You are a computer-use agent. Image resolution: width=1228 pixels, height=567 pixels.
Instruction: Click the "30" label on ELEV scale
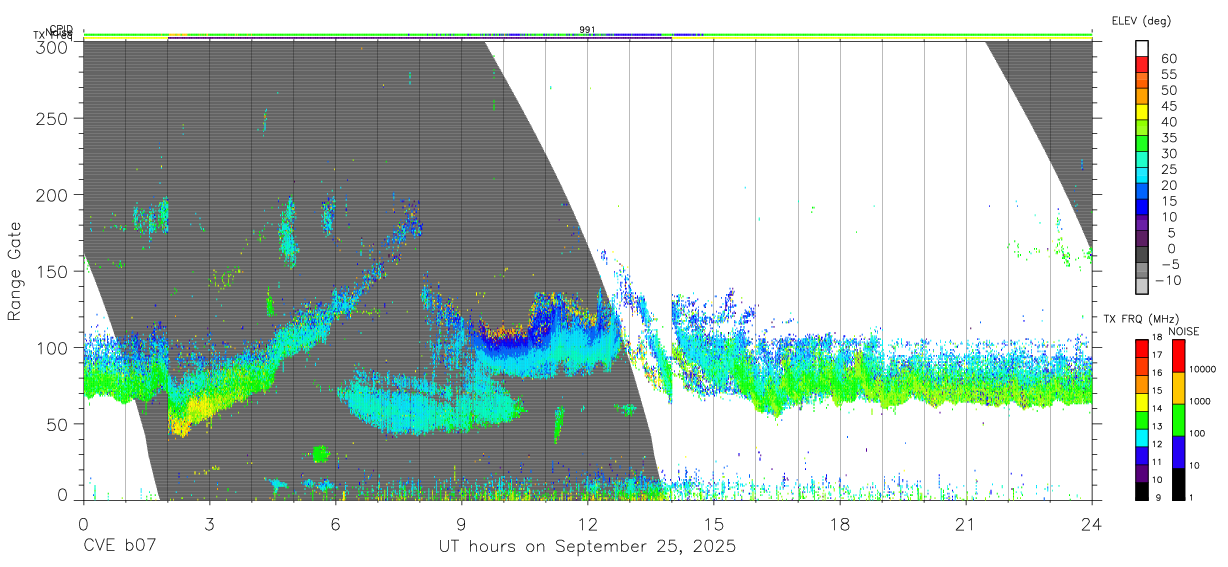click(x=1168, y=154)
